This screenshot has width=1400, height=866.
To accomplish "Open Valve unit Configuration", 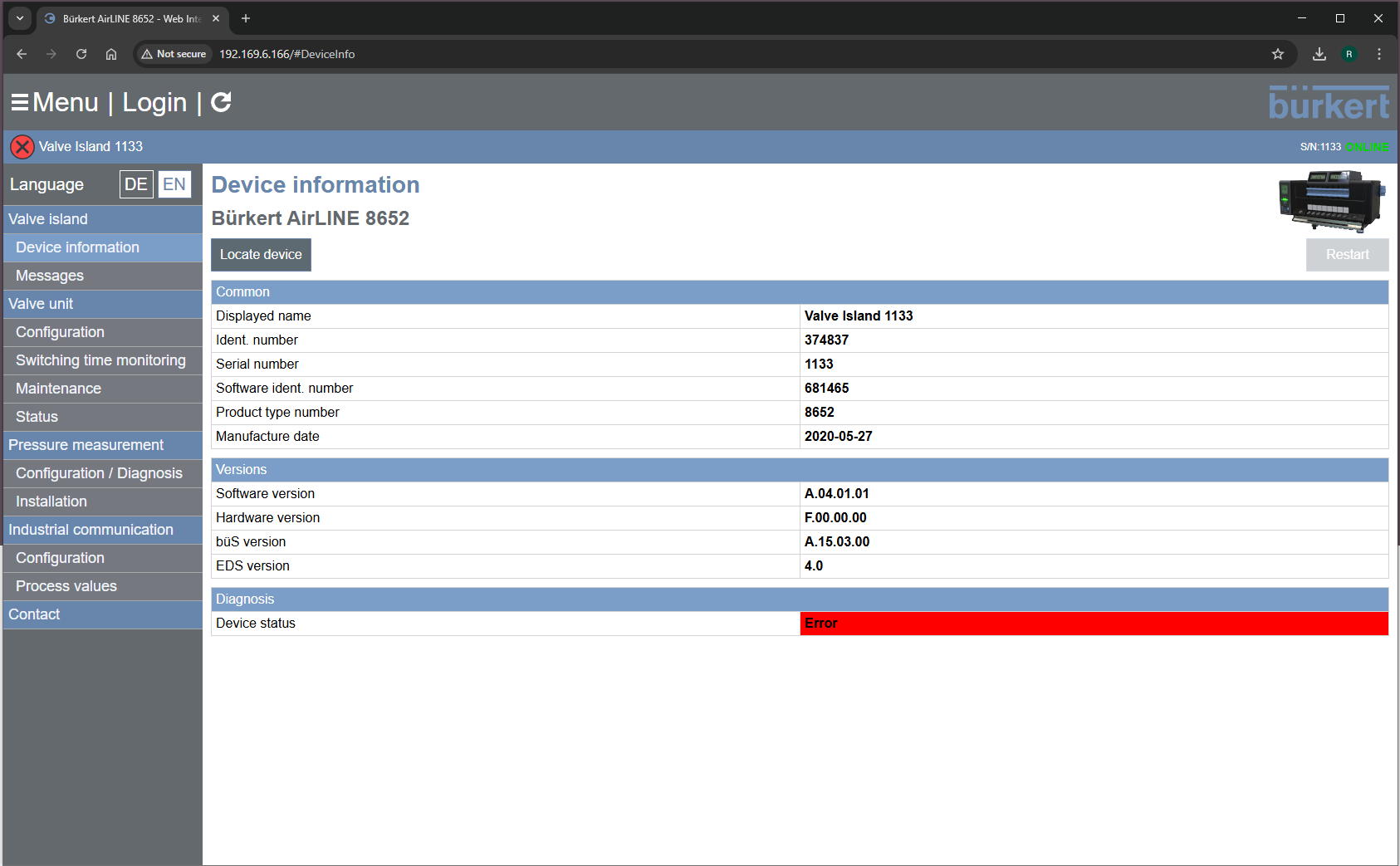I will click(x=103, y=332).
